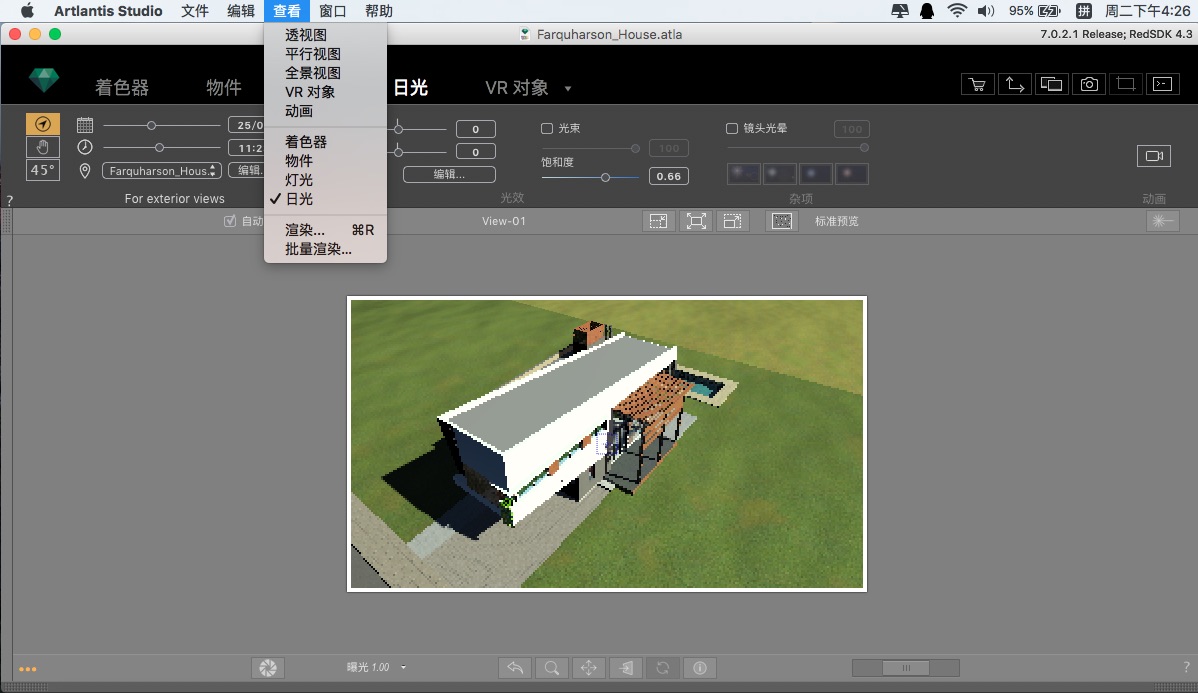Screen dimensions: 1198x693
Task: Click the undo arrow icon in bottom bar
Action: (515, 668)
